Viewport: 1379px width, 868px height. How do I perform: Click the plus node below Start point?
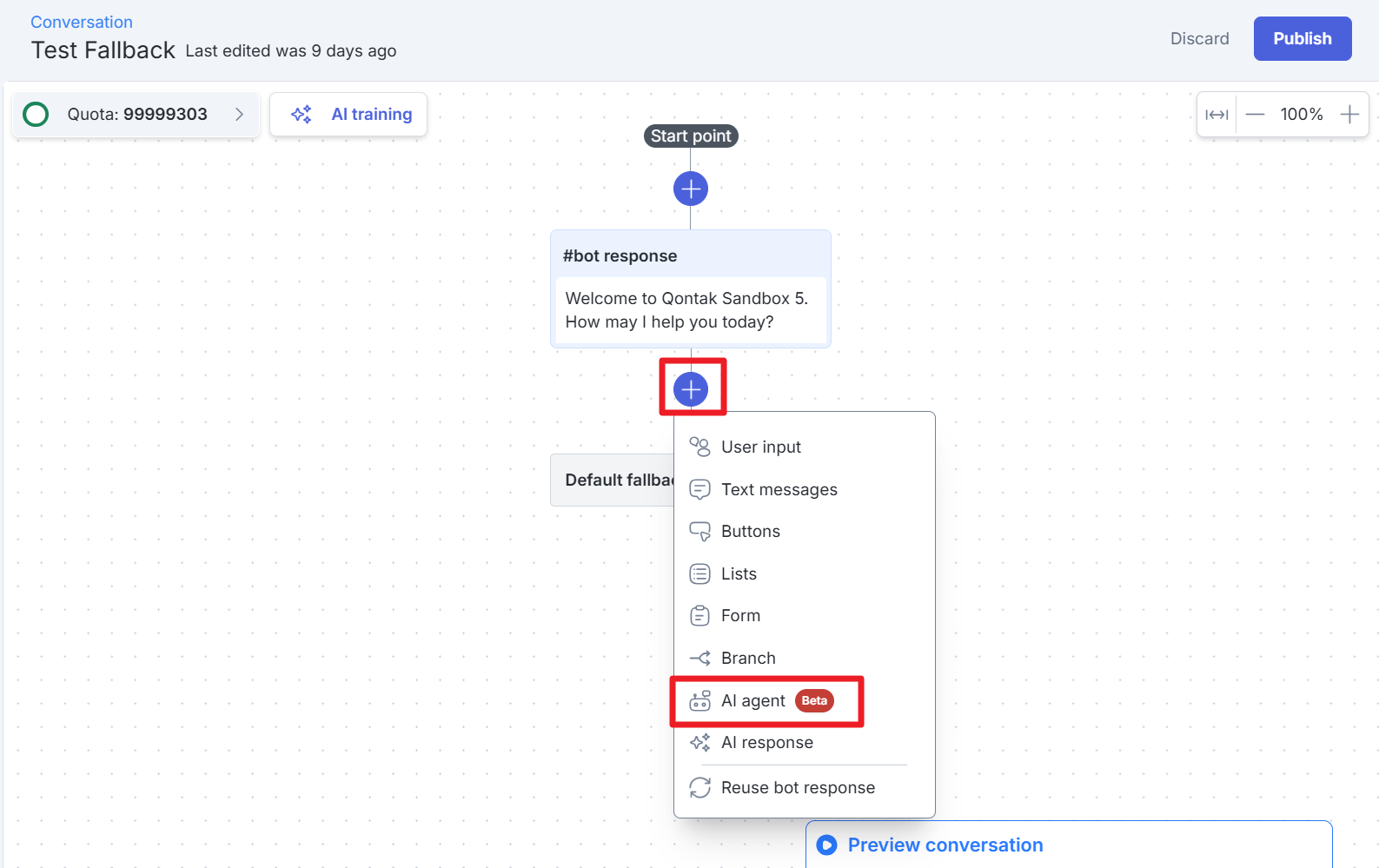pyautogui.click(x=691, y=189)
